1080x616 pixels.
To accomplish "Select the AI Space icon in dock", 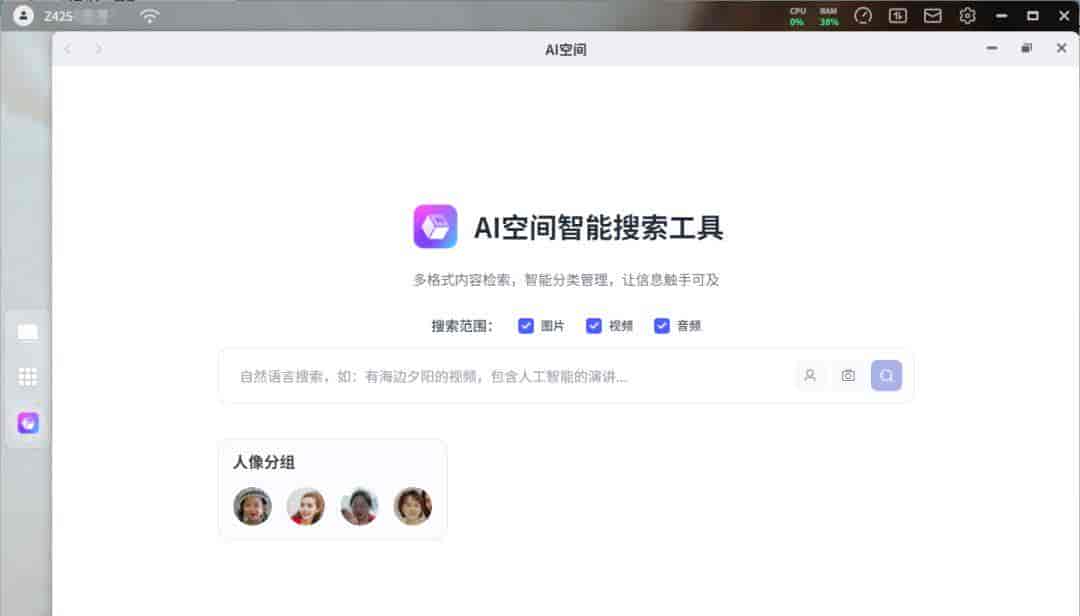I will click(x=28, y=422).
